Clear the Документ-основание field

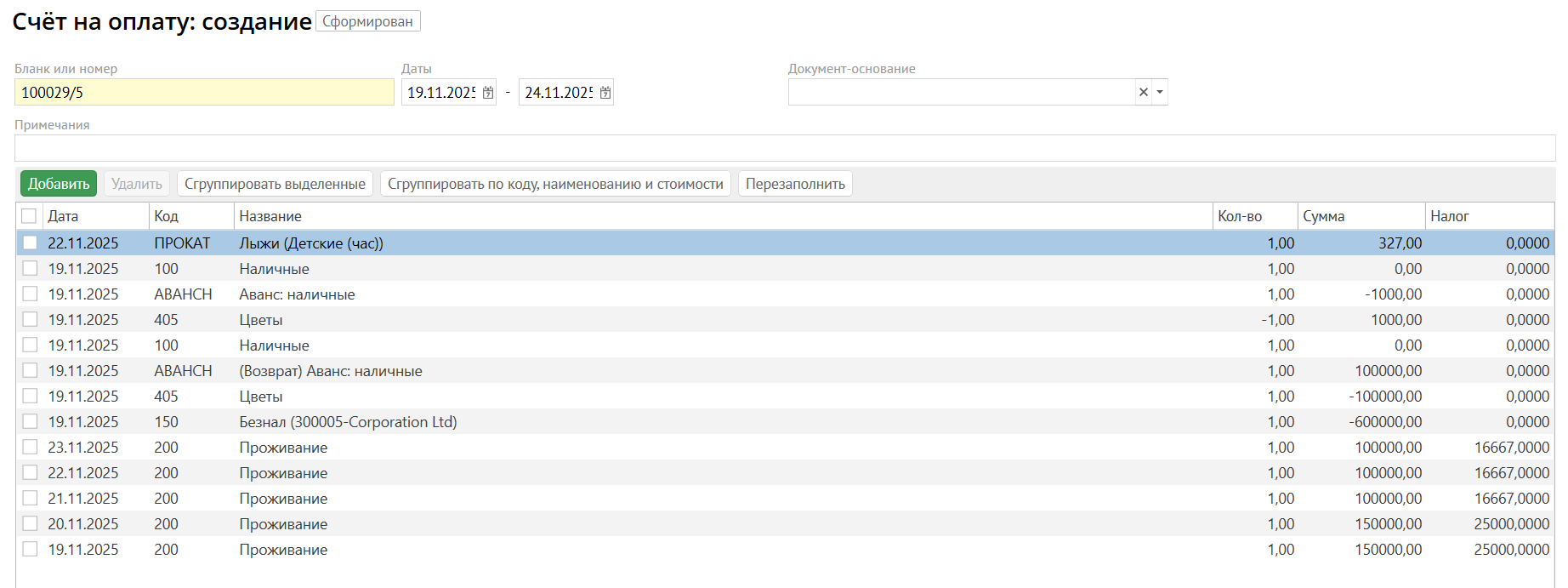click(1144, 92)
